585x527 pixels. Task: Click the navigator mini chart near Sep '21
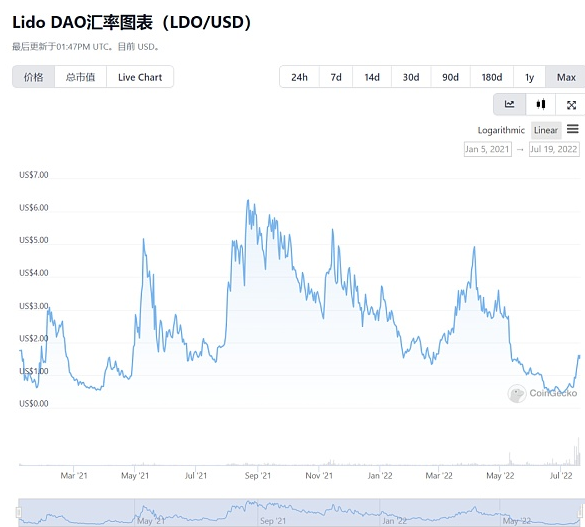(272, 513)
